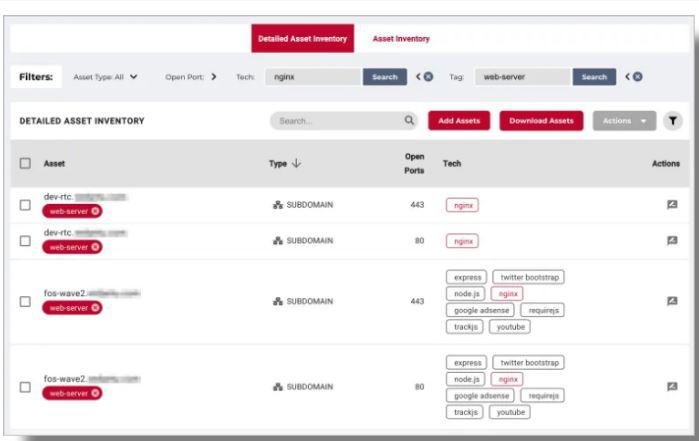This screenshot has width=699, height=441.
Task: Click requirejs tag in fos-wave2 443 row
Action: coord(543,310)
